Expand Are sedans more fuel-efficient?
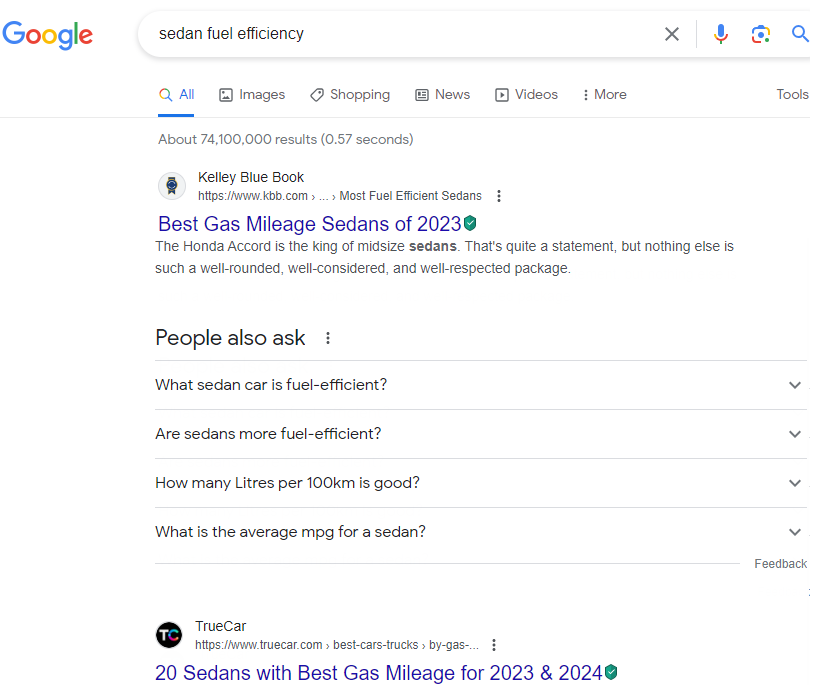 (481, 434)
